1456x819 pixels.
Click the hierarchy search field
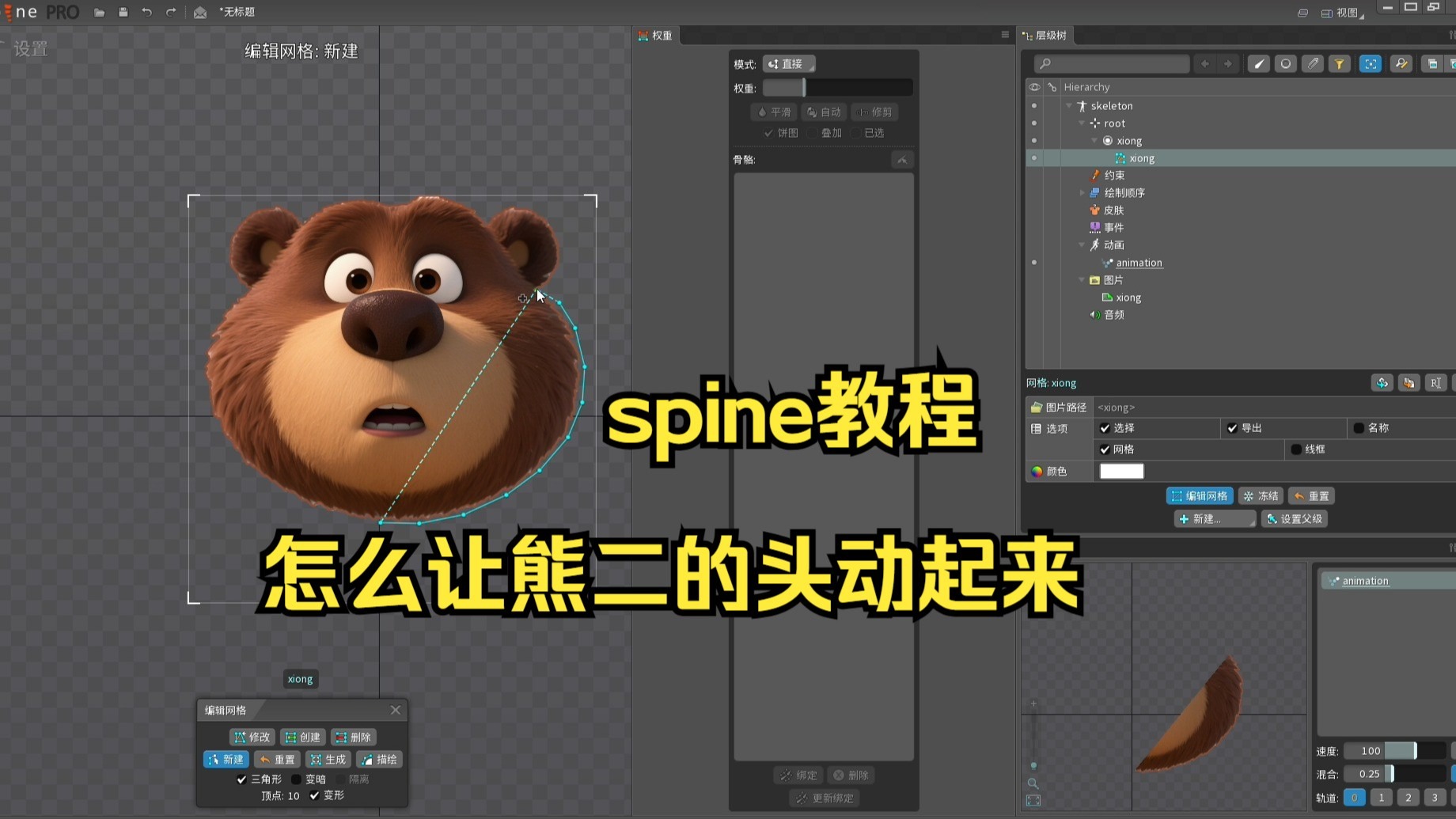pos(1111,64)
